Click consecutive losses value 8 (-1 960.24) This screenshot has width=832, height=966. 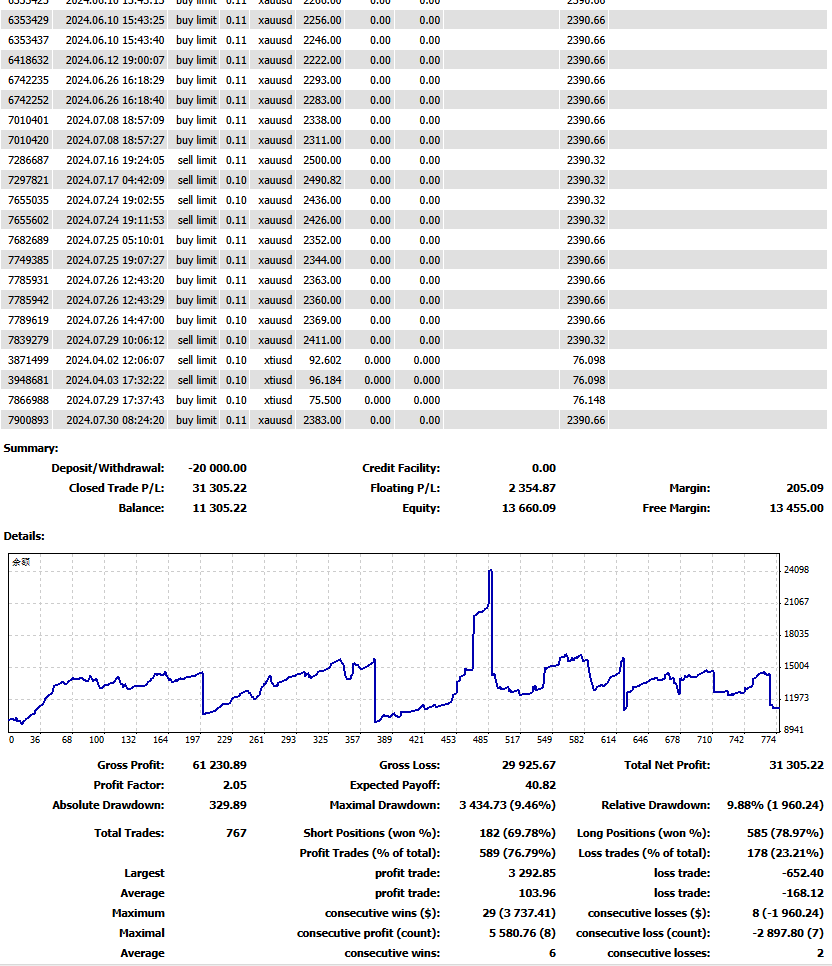coord(786,913)
